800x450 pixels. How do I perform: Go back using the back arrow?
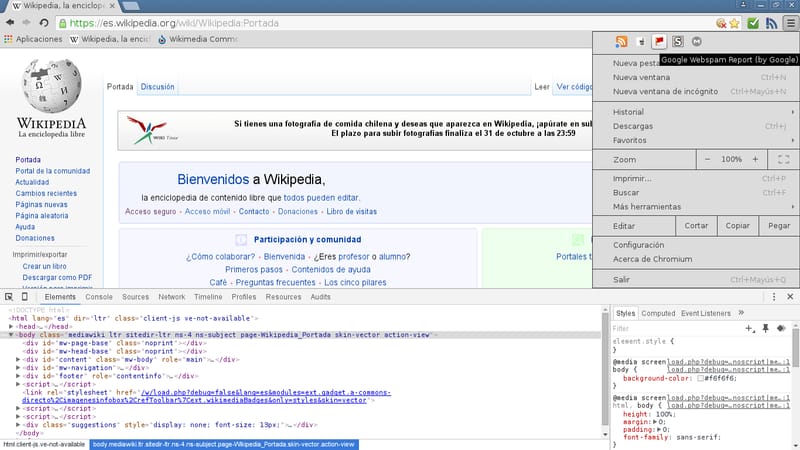[10, 22]
